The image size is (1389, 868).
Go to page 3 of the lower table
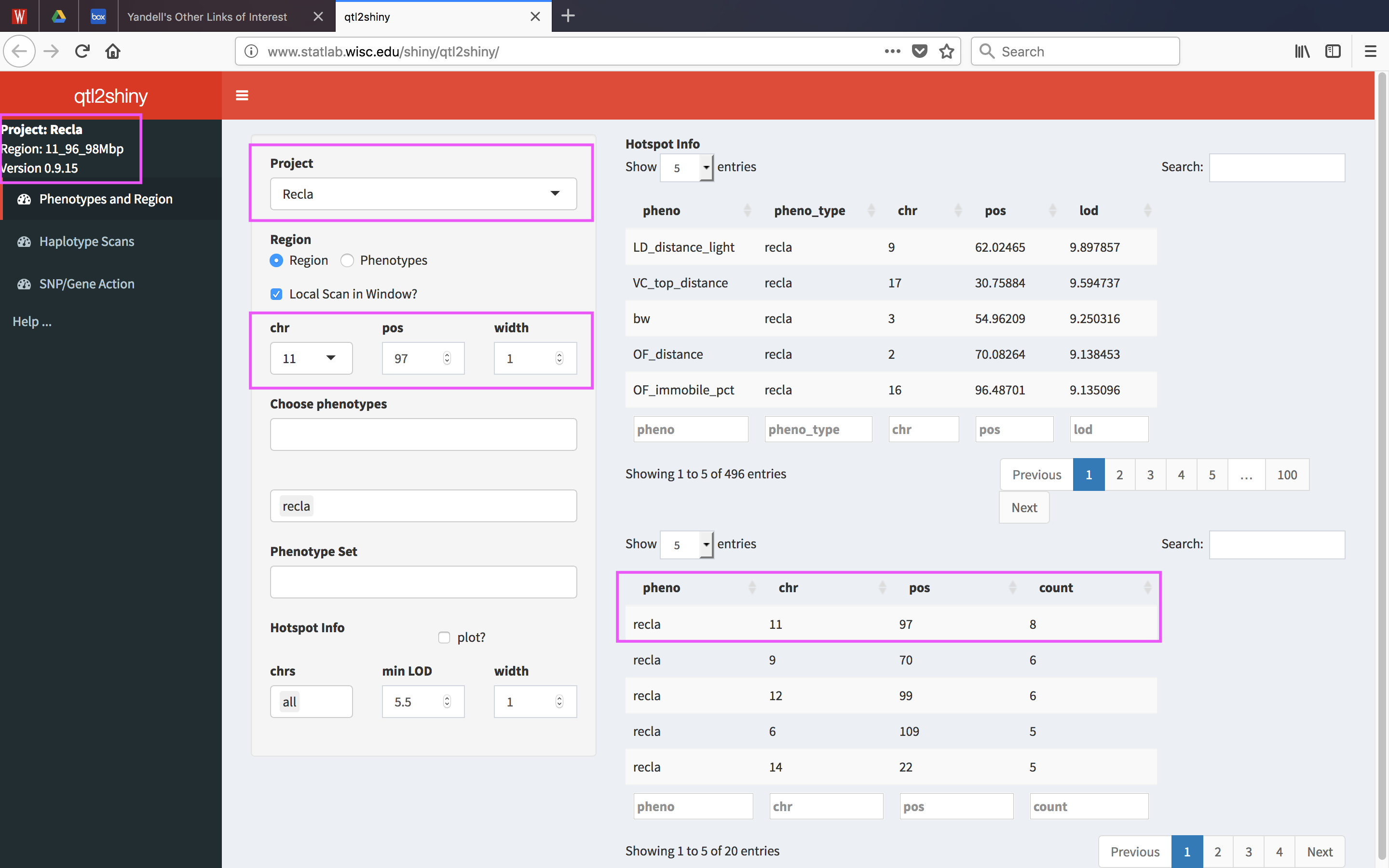1248,852
